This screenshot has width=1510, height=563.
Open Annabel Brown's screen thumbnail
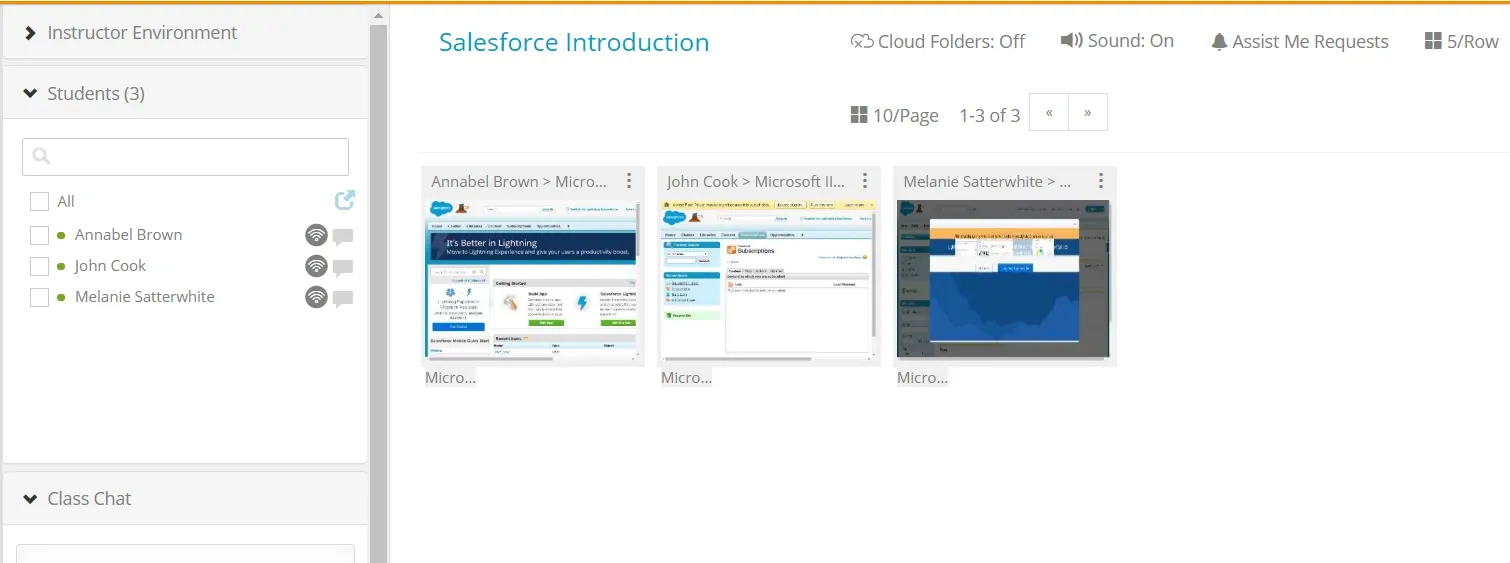[x=533, y=279]
